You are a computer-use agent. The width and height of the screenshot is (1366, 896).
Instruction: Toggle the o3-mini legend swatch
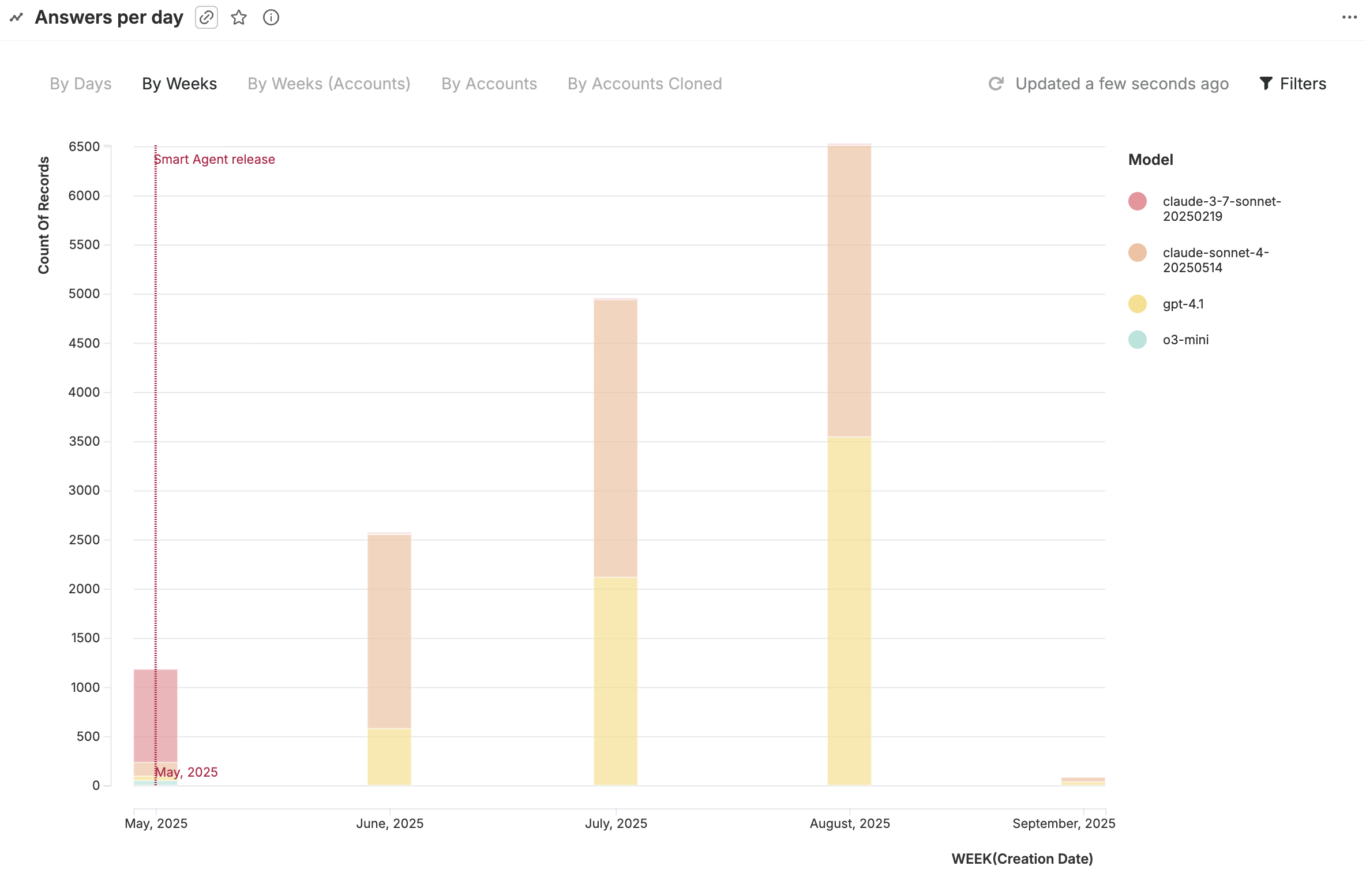(1138, 340)
